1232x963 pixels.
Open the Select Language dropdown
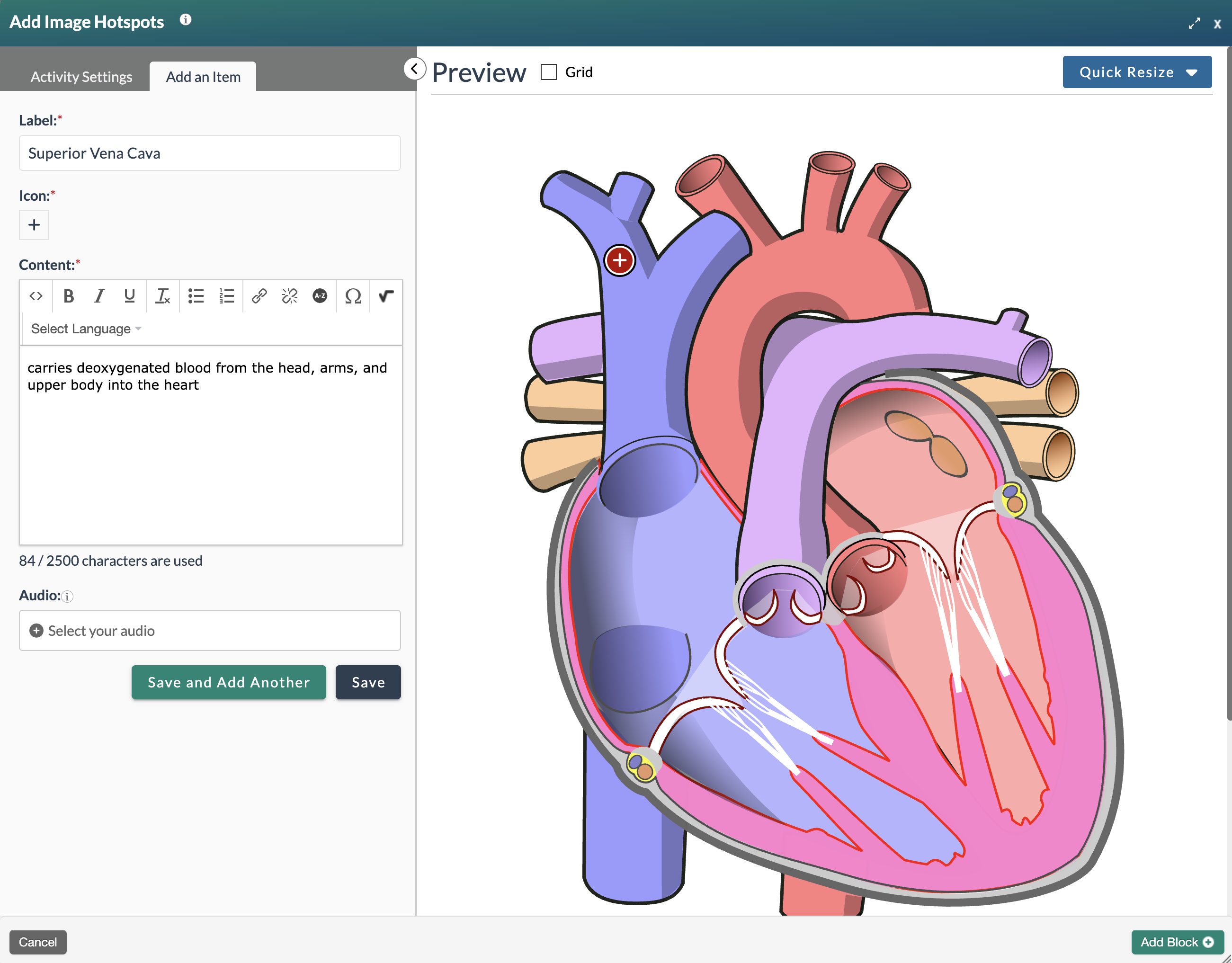86,328
